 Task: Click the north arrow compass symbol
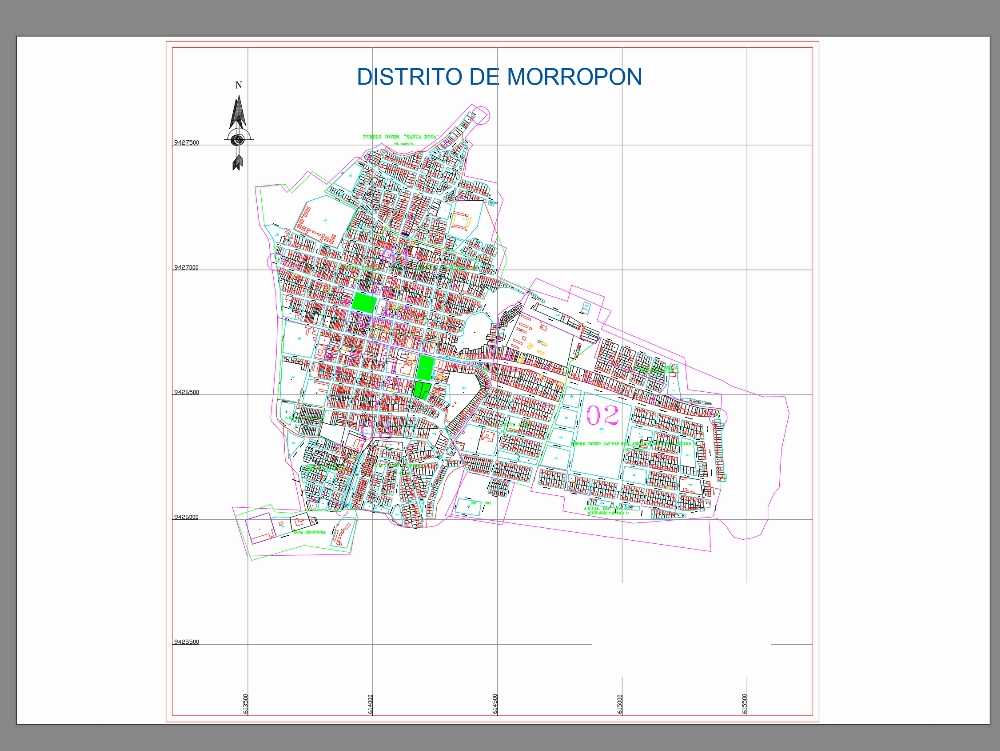click(238, 133)
